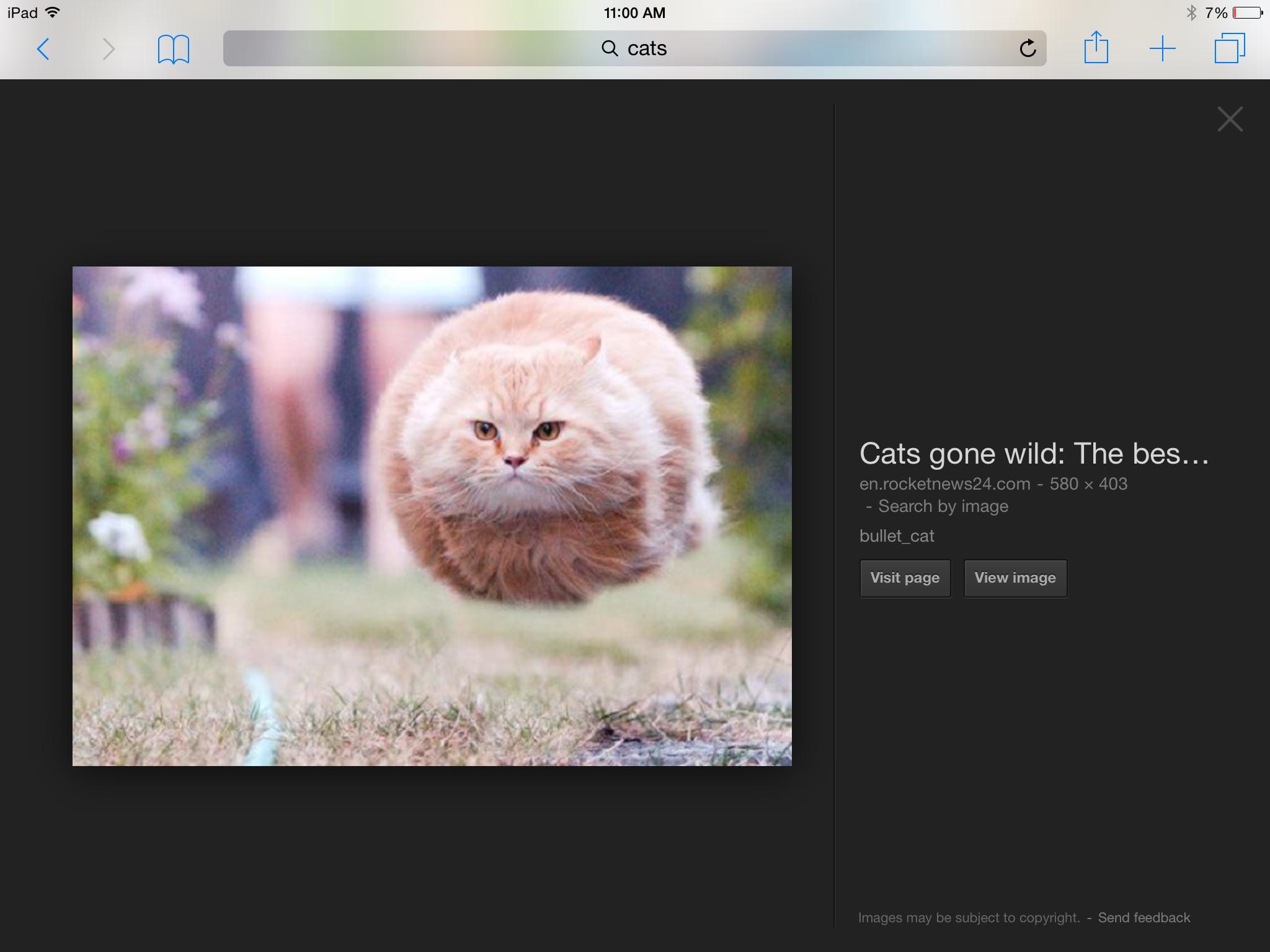This screenshot has height=952, width=1270.
Task: Click the View image button
Action: point(1015,578)
